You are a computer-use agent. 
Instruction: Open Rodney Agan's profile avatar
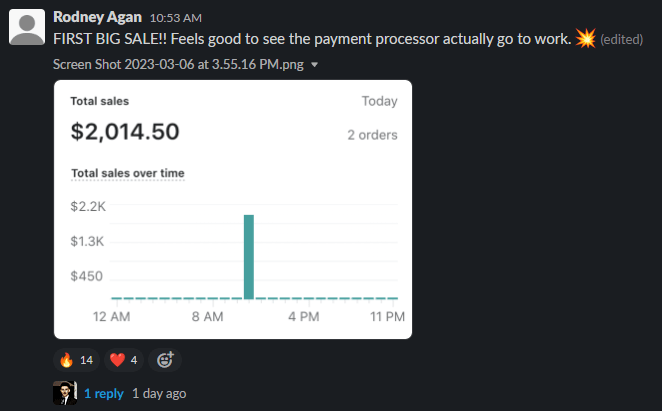pyautogui.click(x=27, y=27)
